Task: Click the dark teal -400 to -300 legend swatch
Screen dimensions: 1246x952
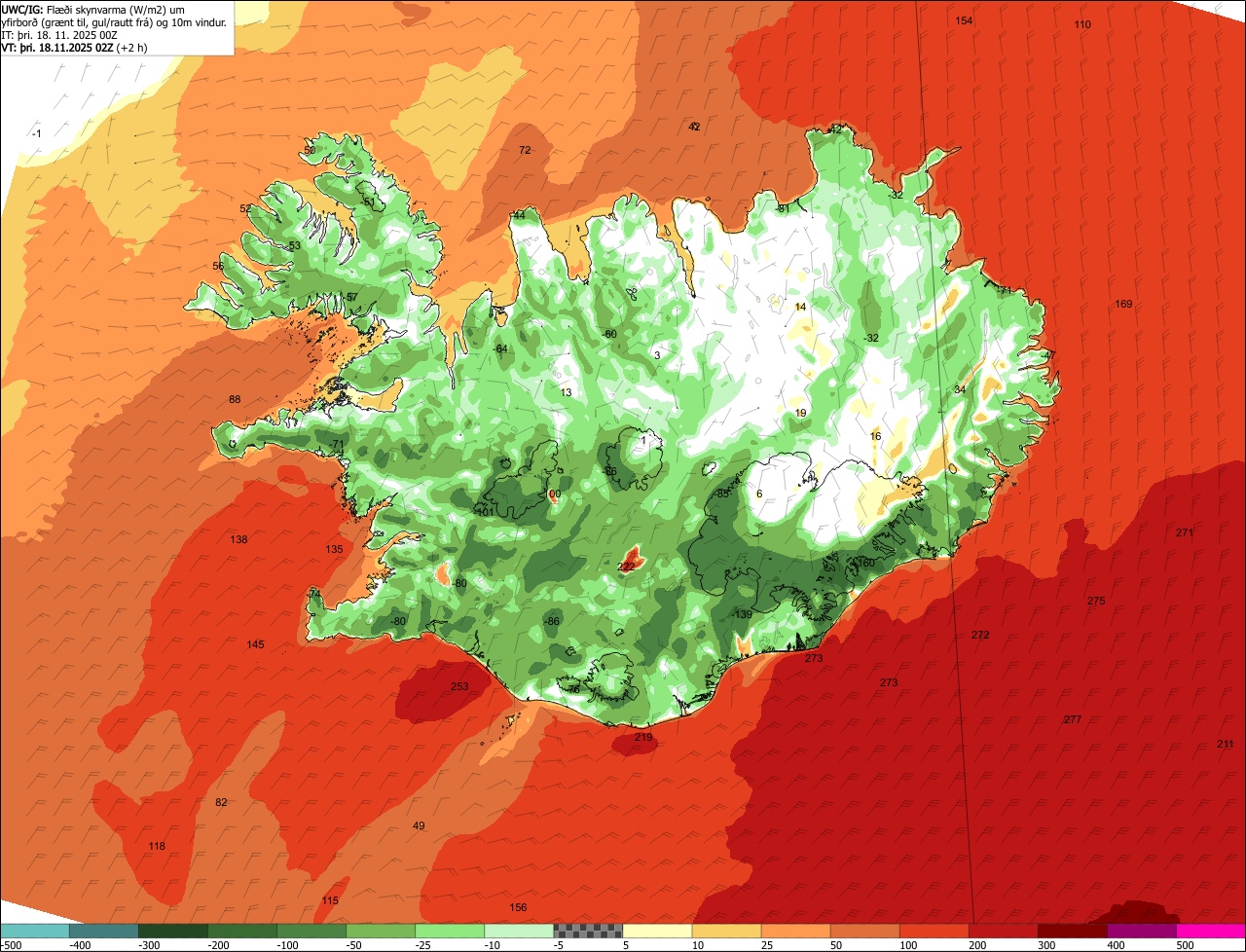Action: click(103, 931)
